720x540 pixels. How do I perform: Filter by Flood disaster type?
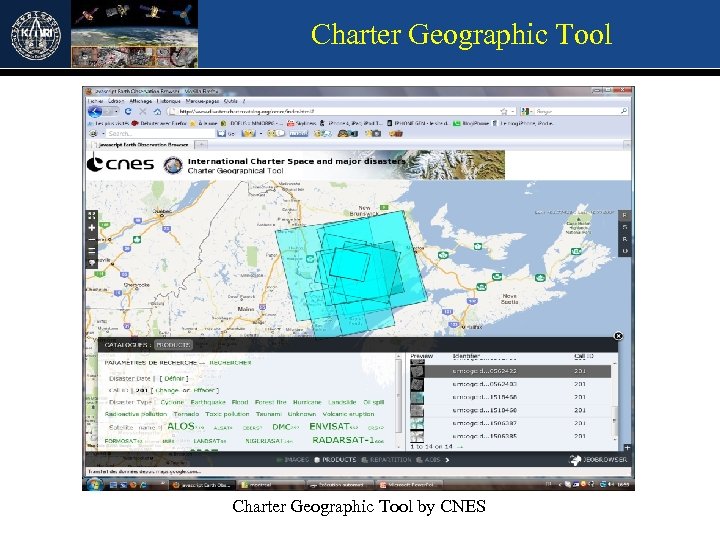tap(240, 402)
